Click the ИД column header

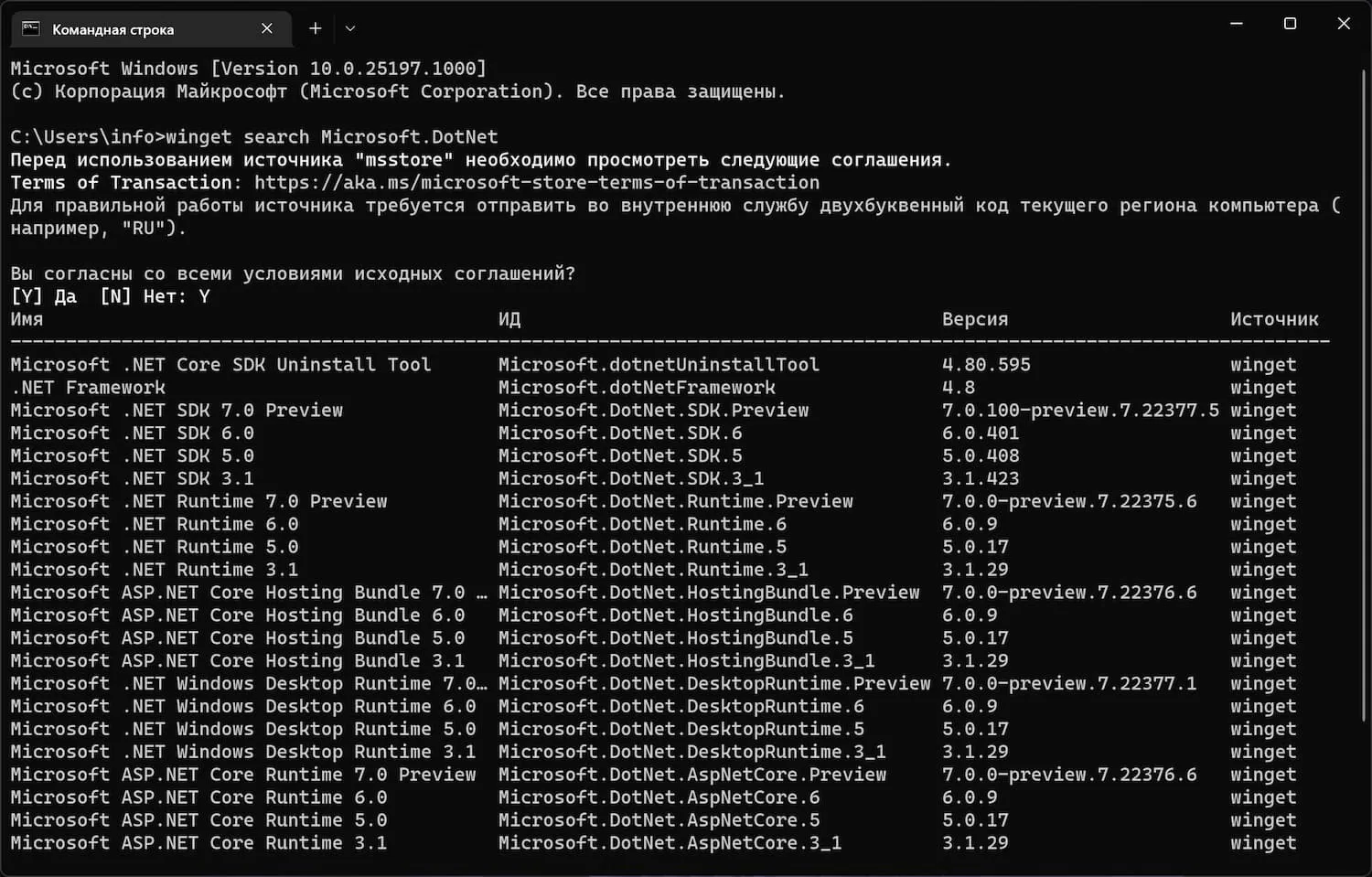tap(509, 319)
